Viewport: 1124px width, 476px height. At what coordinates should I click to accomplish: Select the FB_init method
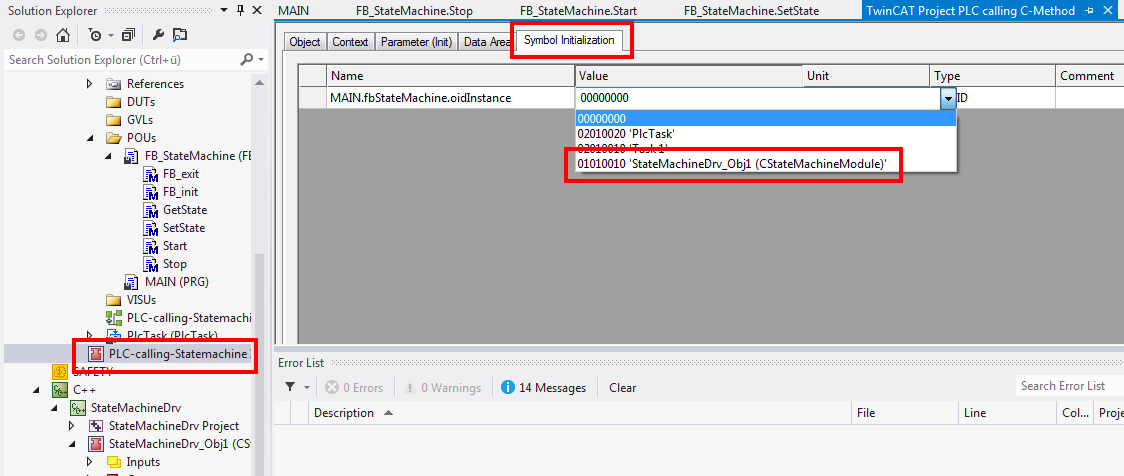pos(181,192)
